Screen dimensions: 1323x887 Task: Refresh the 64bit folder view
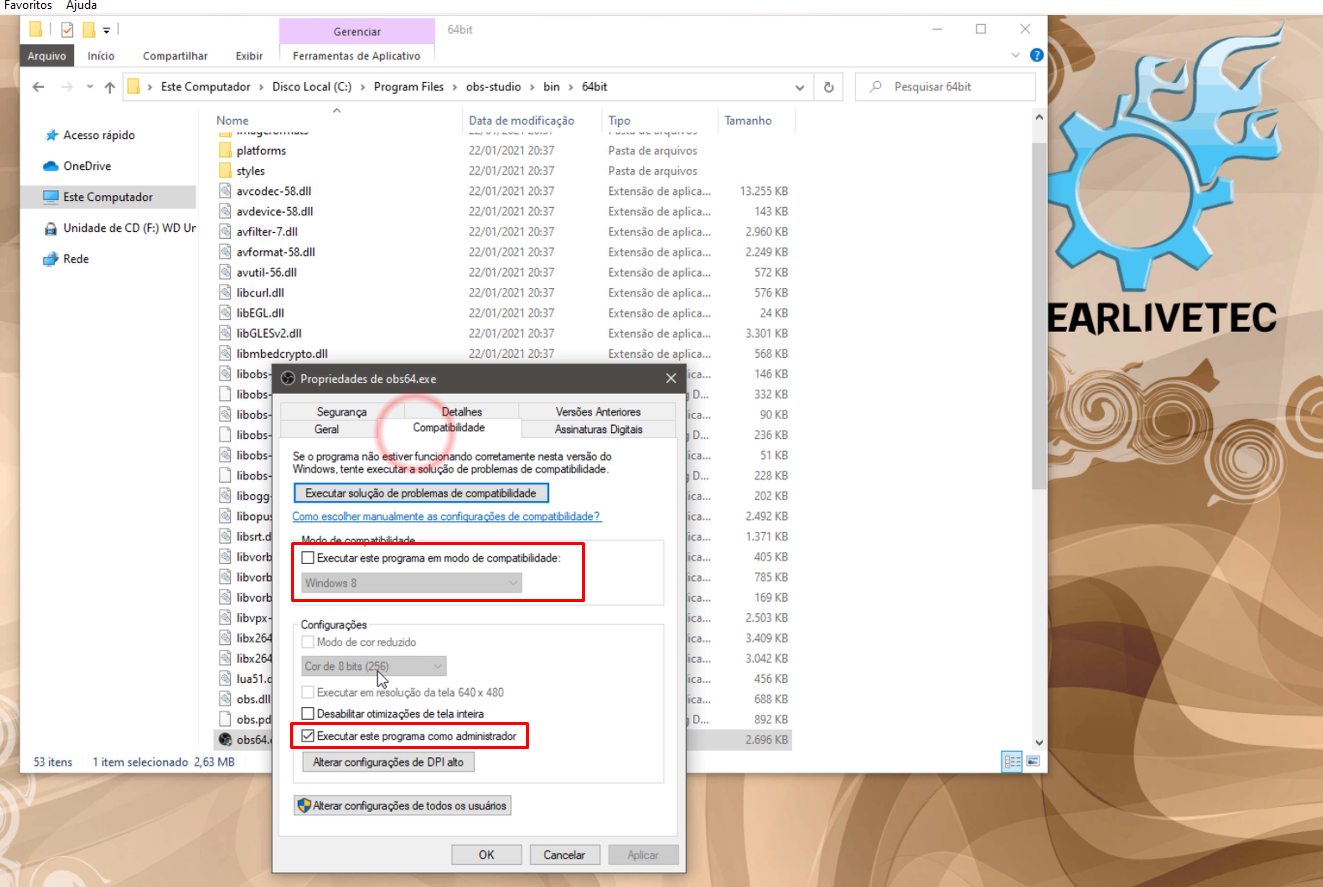[828, 87]
